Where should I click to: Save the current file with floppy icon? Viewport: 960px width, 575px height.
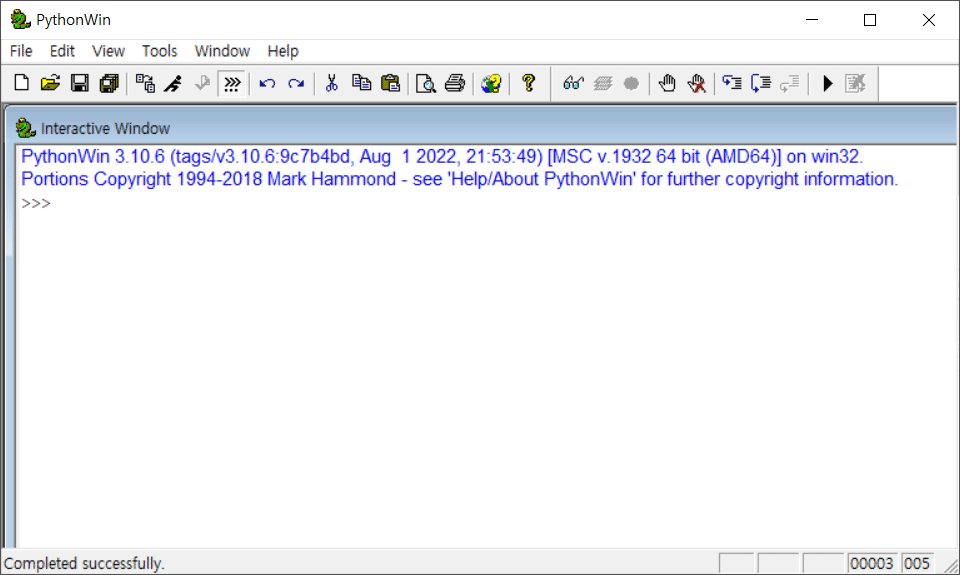coord(80,83)
